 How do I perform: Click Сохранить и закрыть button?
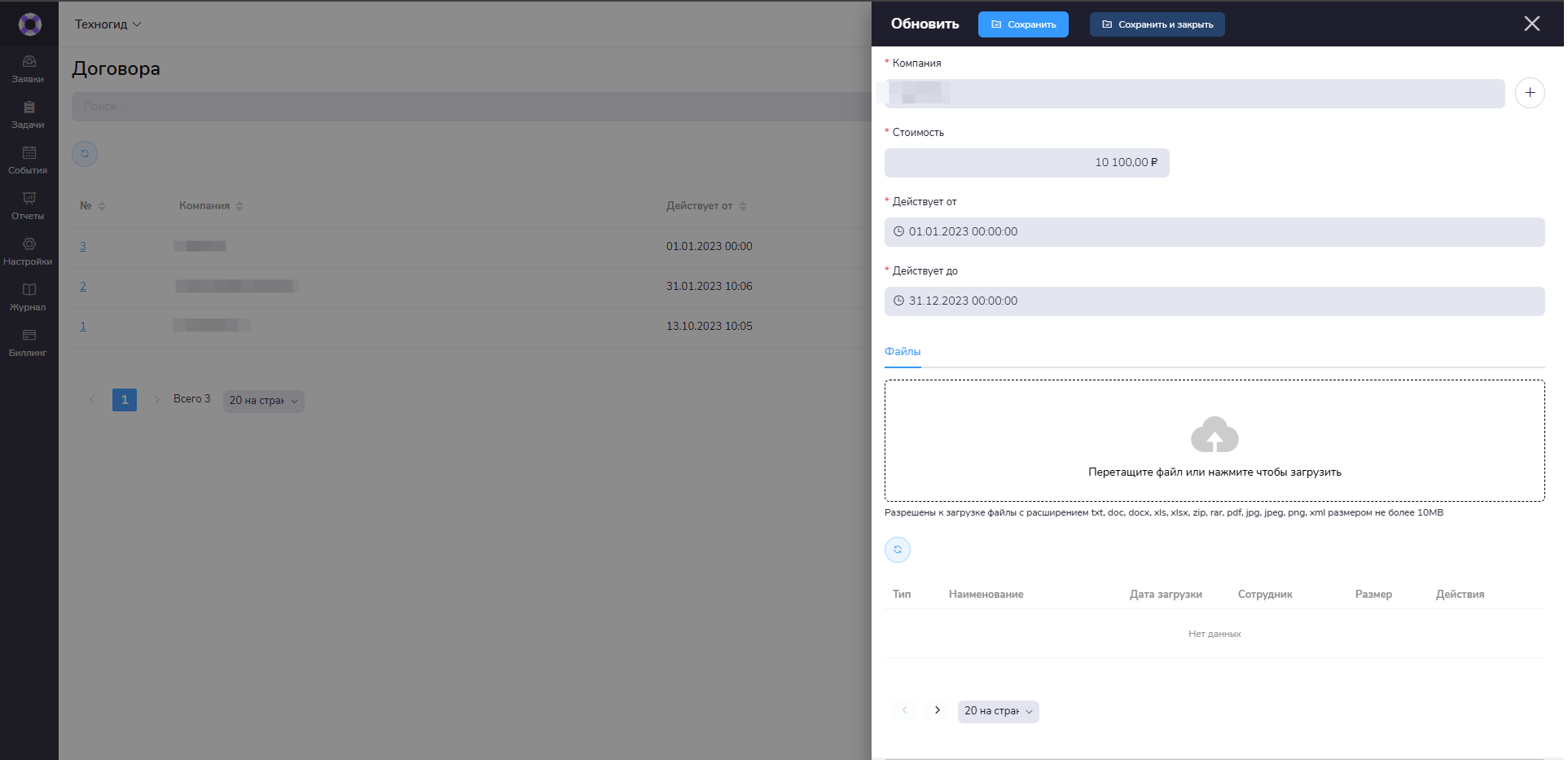tap(1157, 24)
